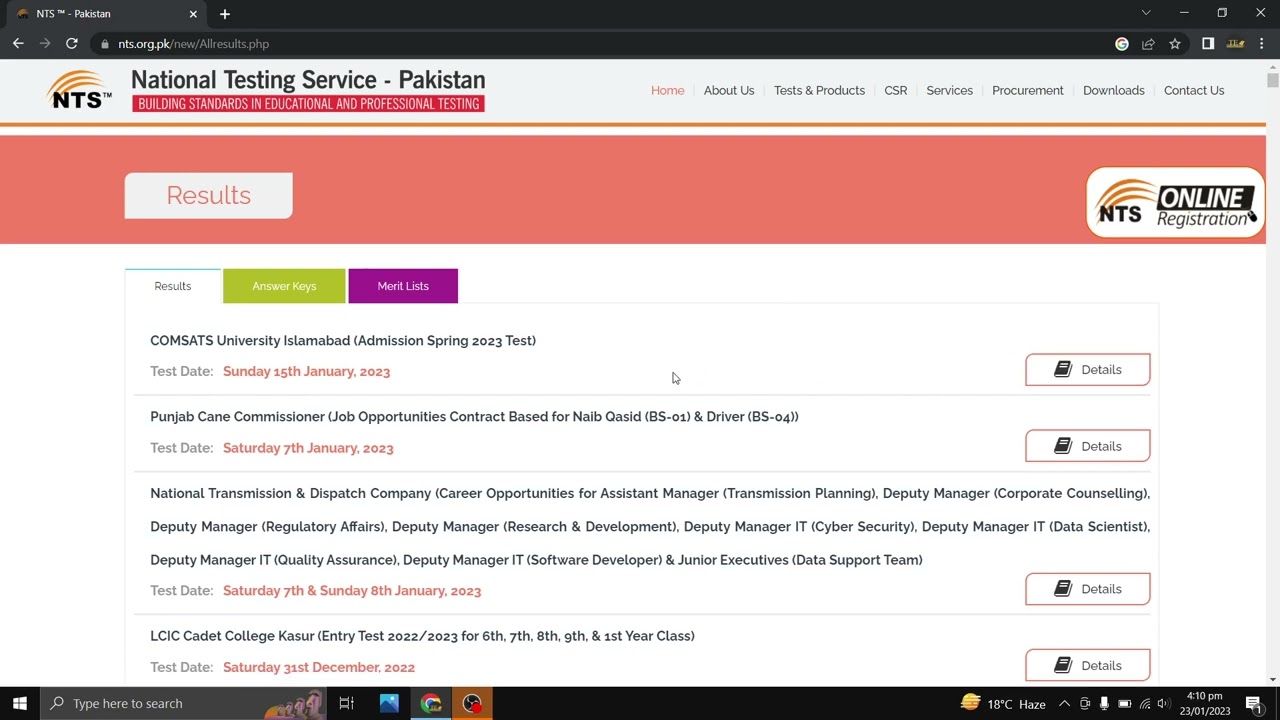Open a new browser tab
This screenshot has height=720, width=1280.
(225, 14)
